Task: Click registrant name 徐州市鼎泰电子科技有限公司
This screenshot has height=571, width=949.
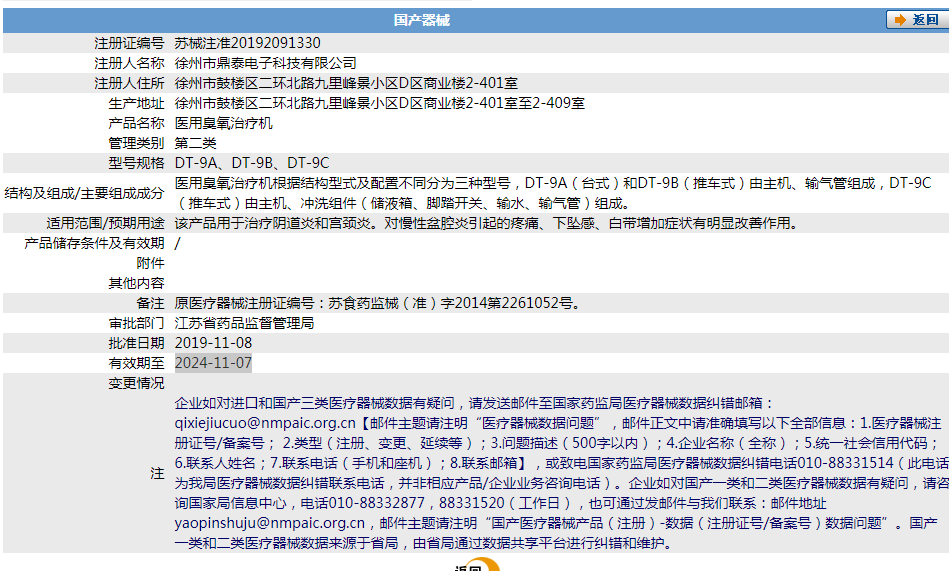Action: coord(265,63)
